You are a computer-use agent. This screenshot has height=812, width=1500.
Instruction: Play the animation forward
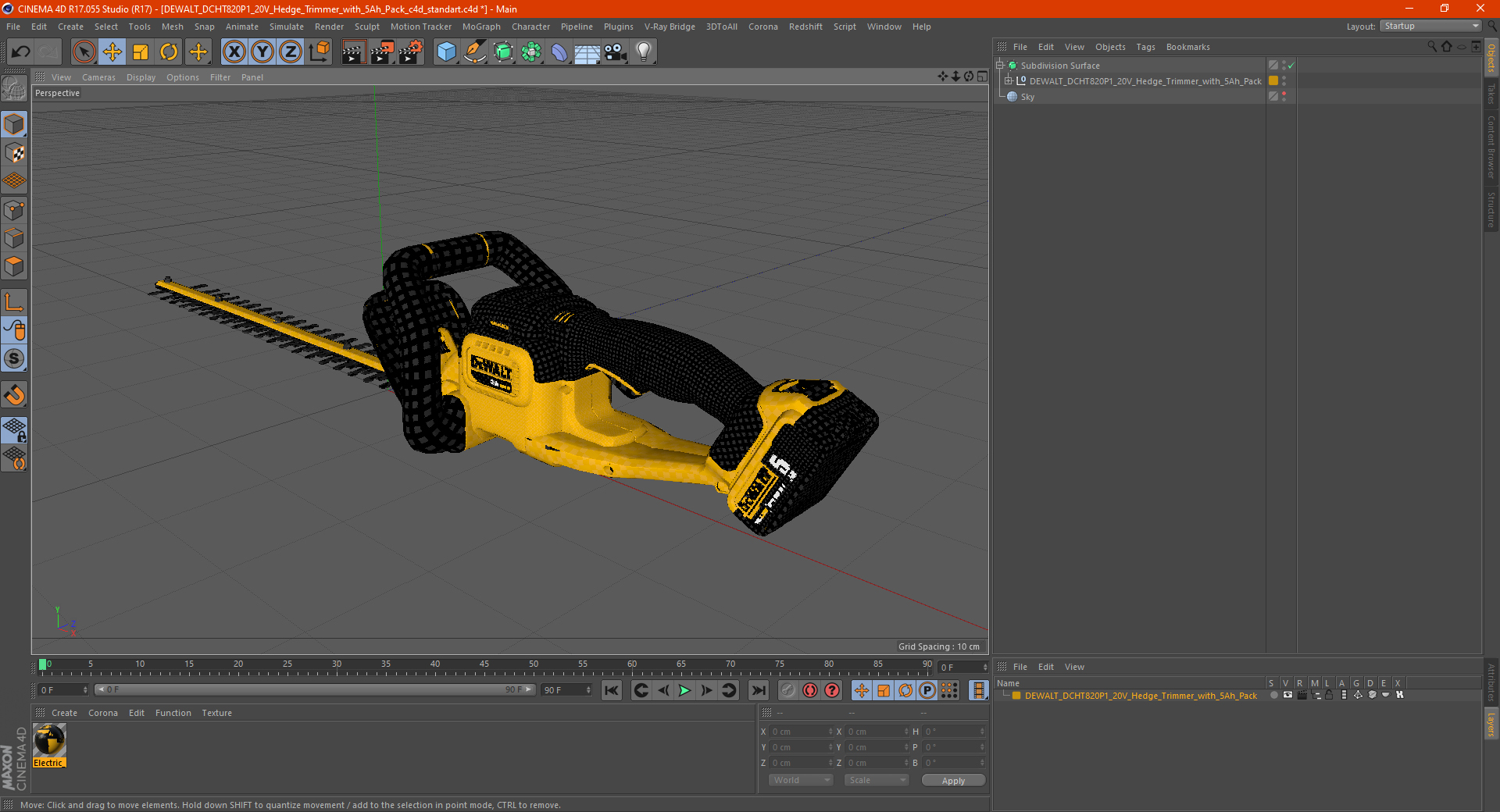pos(684,690)
